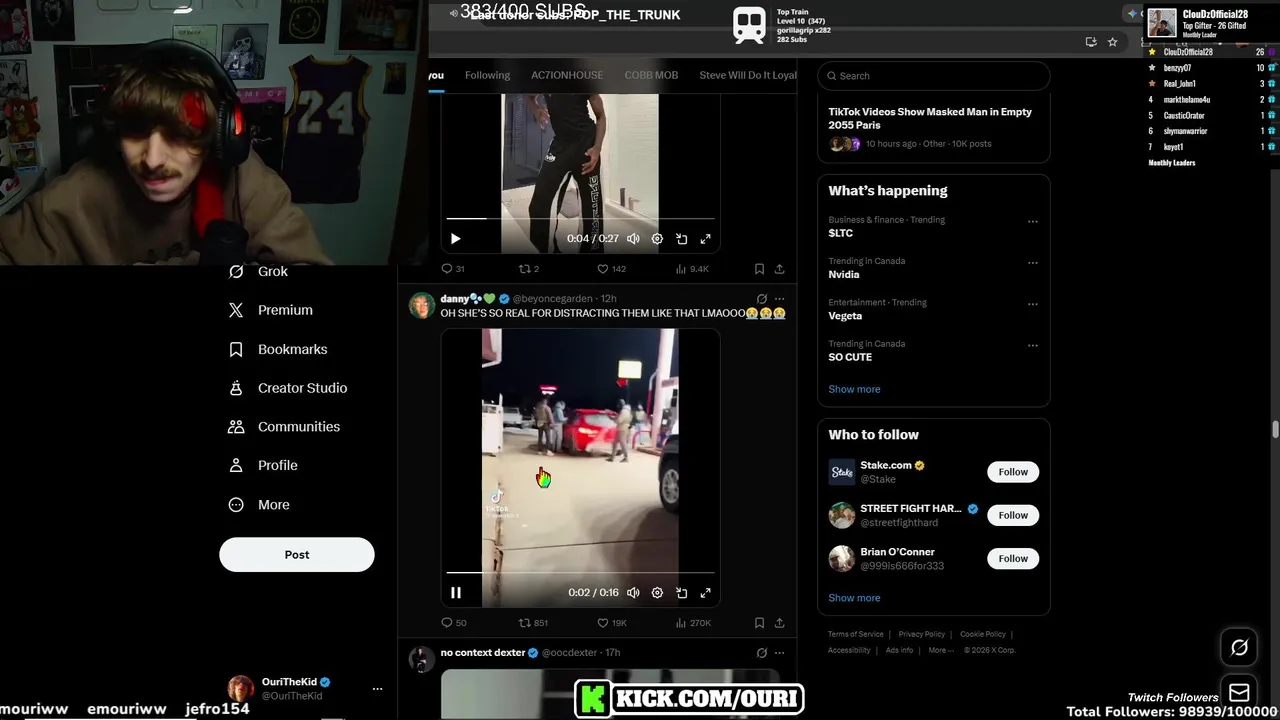The width and height of the screenshot is (1280, 720).
Task: Open more options on danny's post
Action: (x=779, y=299)
